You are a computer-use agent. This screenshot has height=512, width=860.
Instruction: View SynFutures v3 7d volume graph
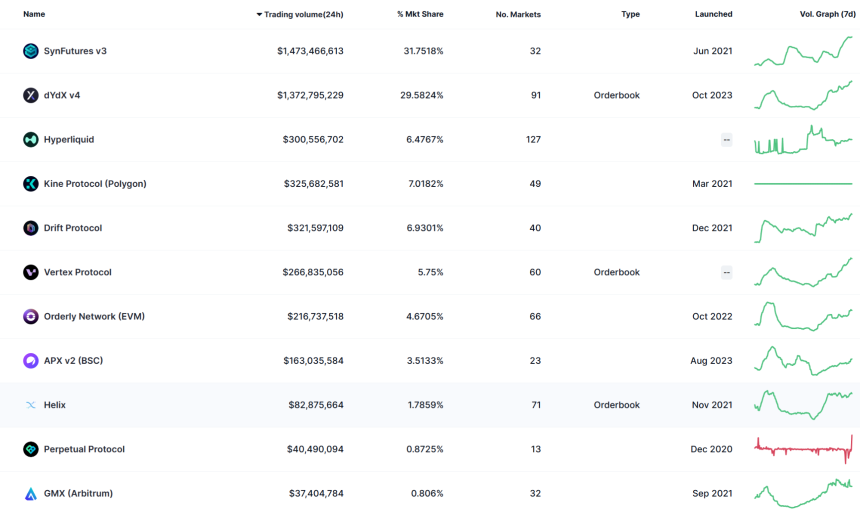(803, 51)
